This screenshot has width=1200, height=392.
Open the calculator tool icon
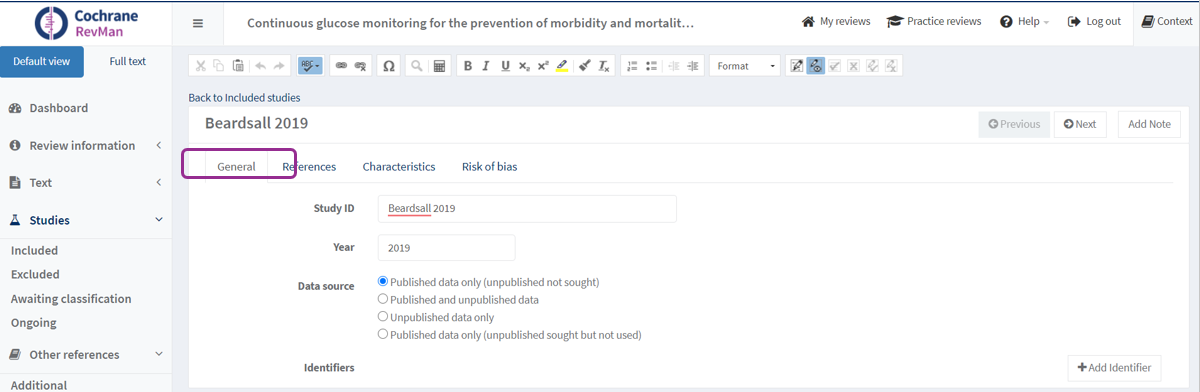(439, 66)
